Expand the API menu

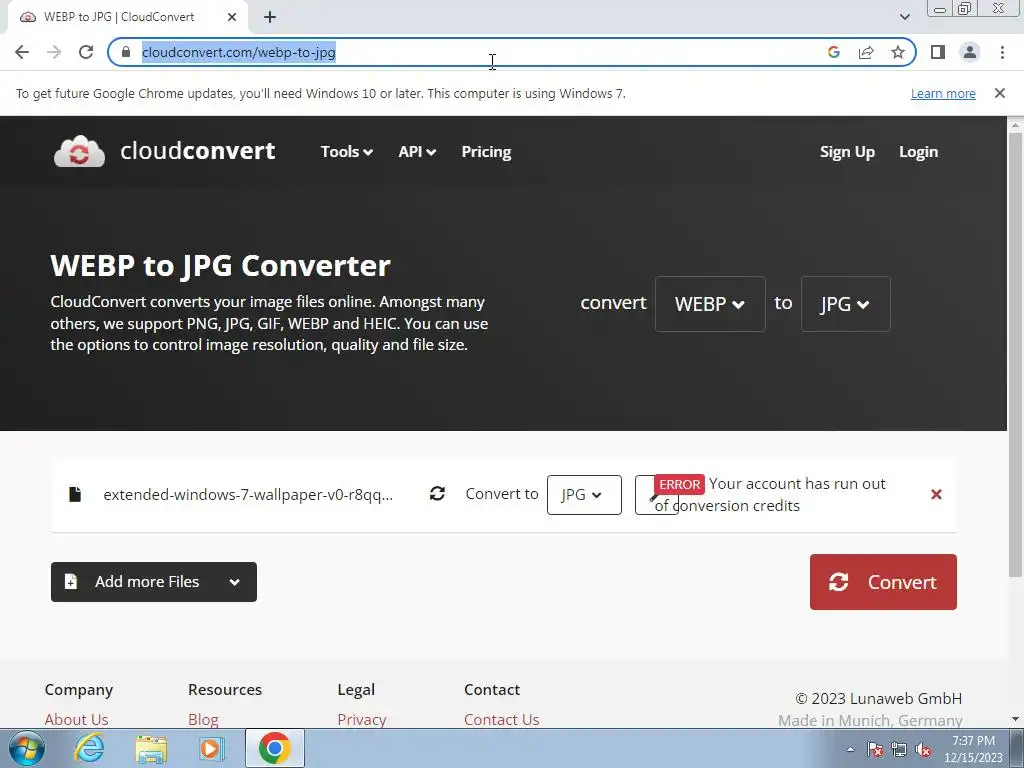[417, 152]
